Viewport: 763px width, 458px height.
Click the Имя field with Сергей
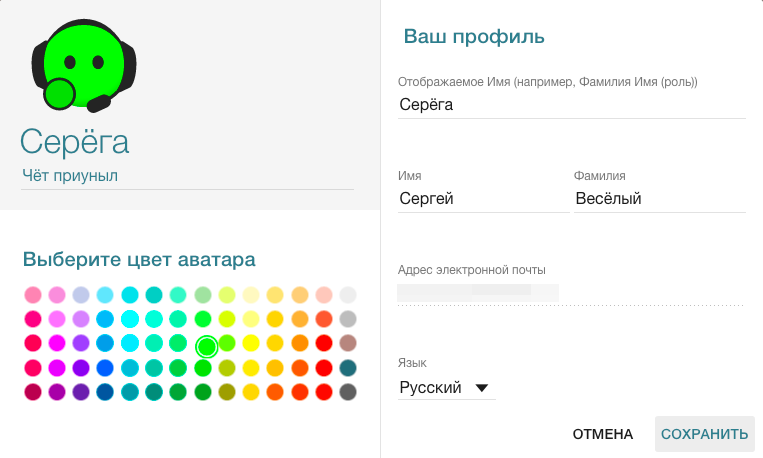click(x=482, y=199)
